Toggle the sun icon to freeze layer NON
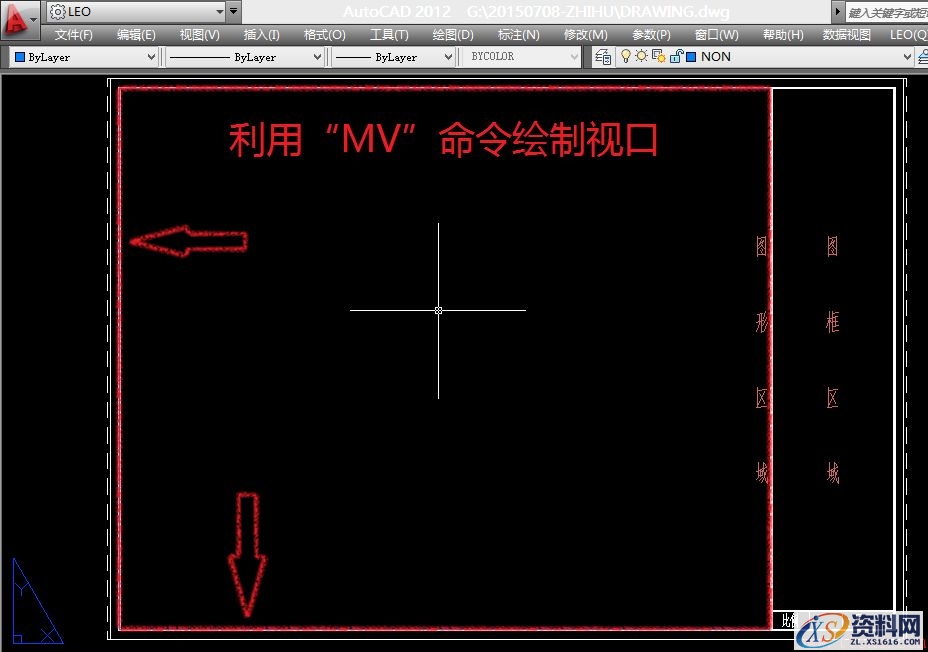This screenshot has width=928, height=652. 641,56
